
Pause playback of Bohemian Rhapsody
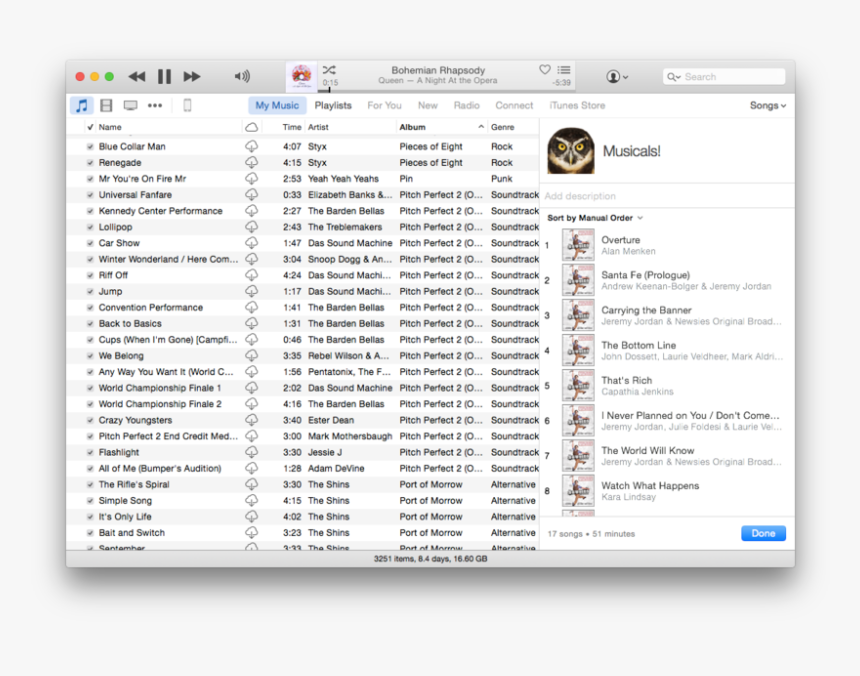point(164,75)
